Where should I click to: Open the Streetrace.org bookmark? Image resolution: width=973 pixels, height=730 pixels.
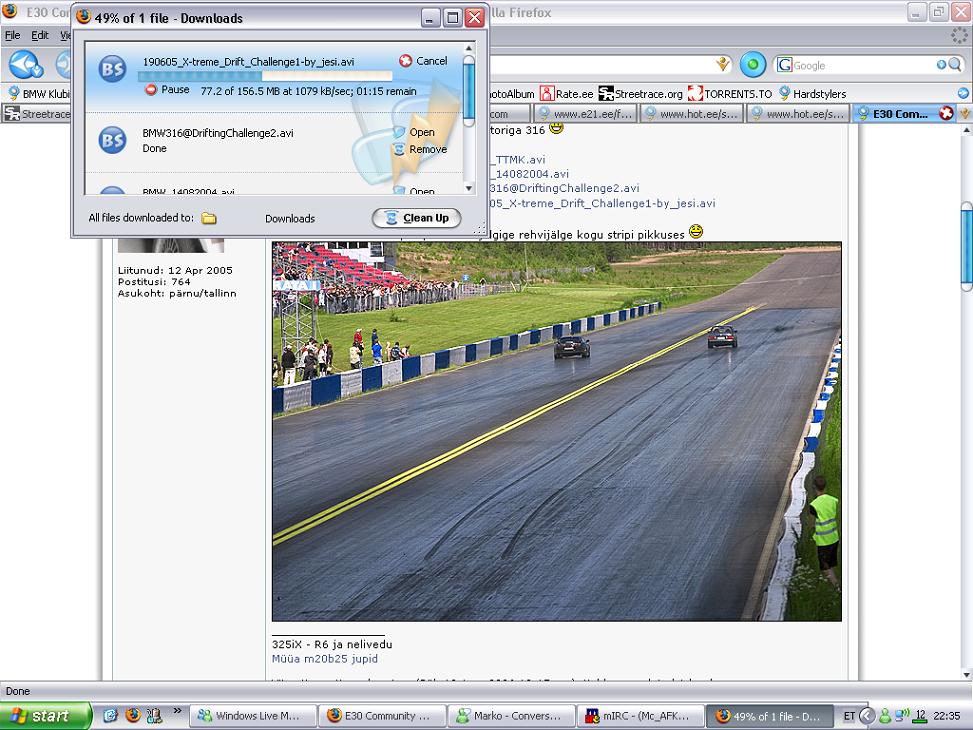pos(640,94)
